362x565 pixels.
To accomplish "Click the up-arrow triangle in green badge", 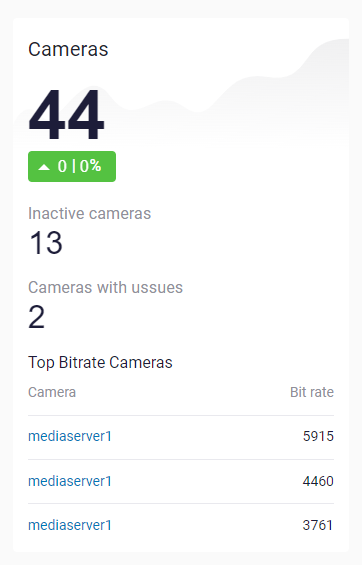I will [x=44, y=167].
